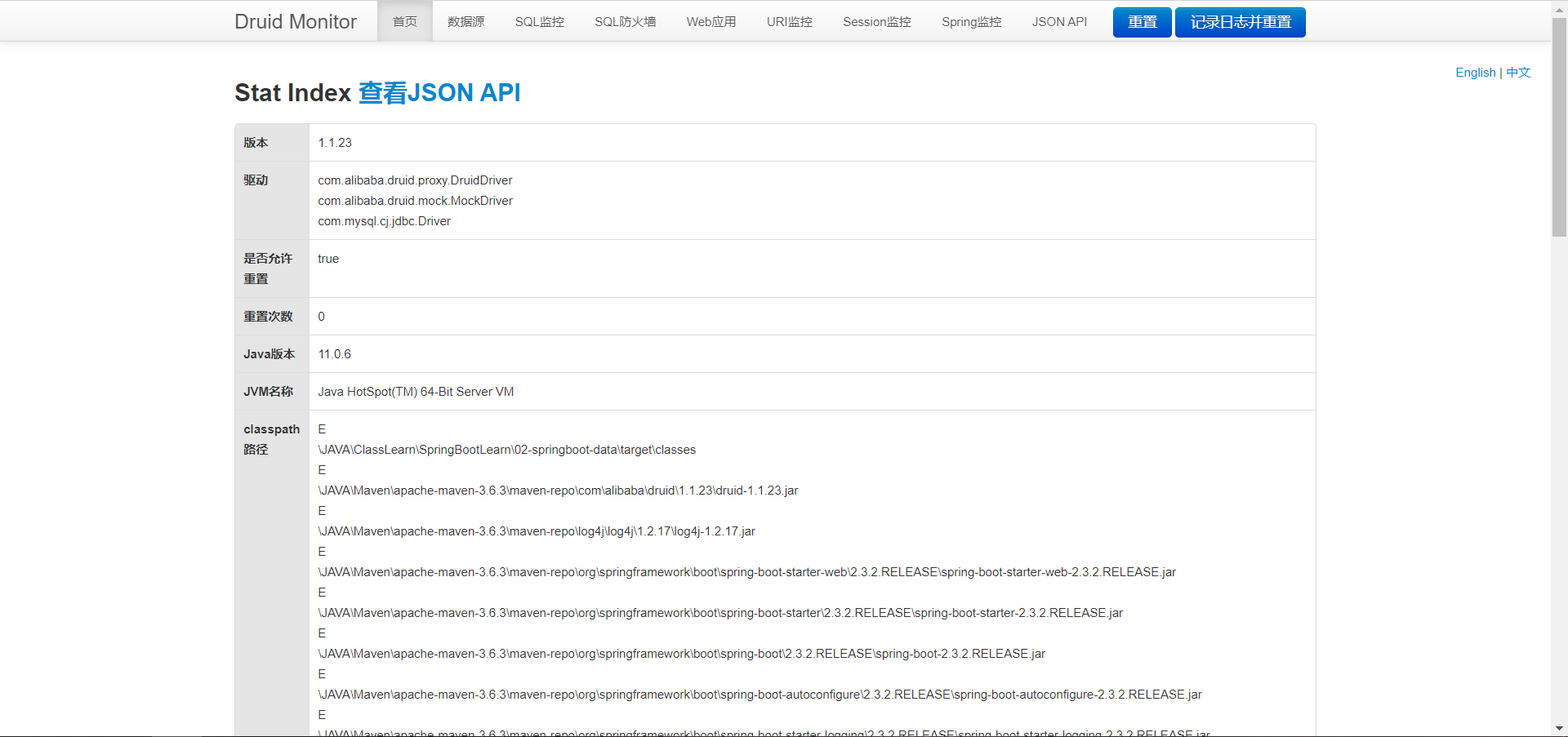The height and width of the screenshot is (737, 1568).
Task: Click the spring-boot-autoconfigure-2.3.2.RELEASE.jar entry
Action: coord(759,695)
